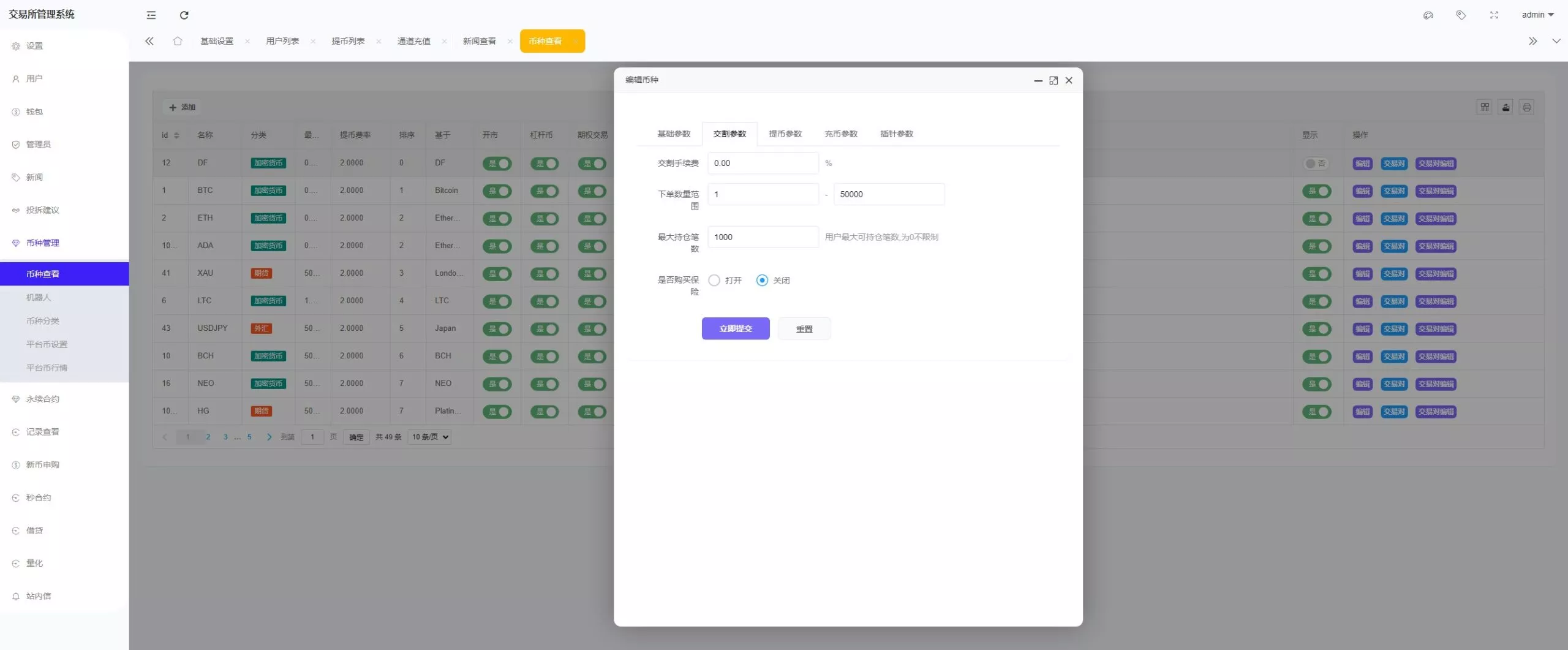Open the export icon above the table
This screenshot has width=1568, height=650.
click(1506, 107)
